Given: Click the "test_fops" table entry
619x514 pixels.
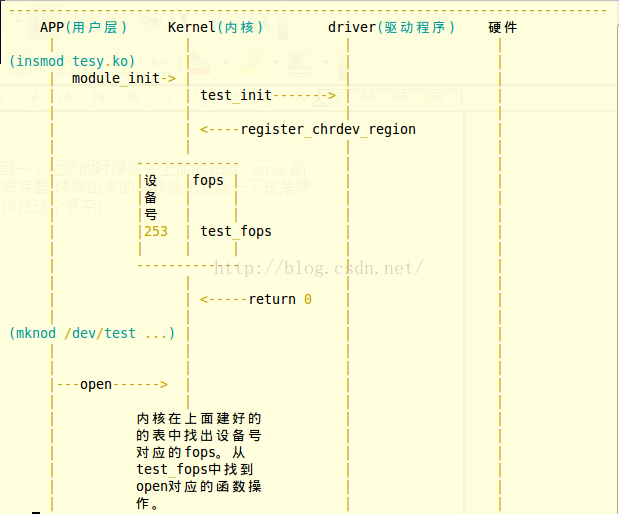Looking at the screenshot, I should (x=236, y=231).
